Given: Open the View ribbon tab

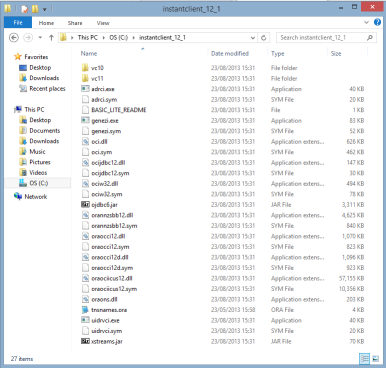Looking at the screenshot, I should click(x=103, y=23).
